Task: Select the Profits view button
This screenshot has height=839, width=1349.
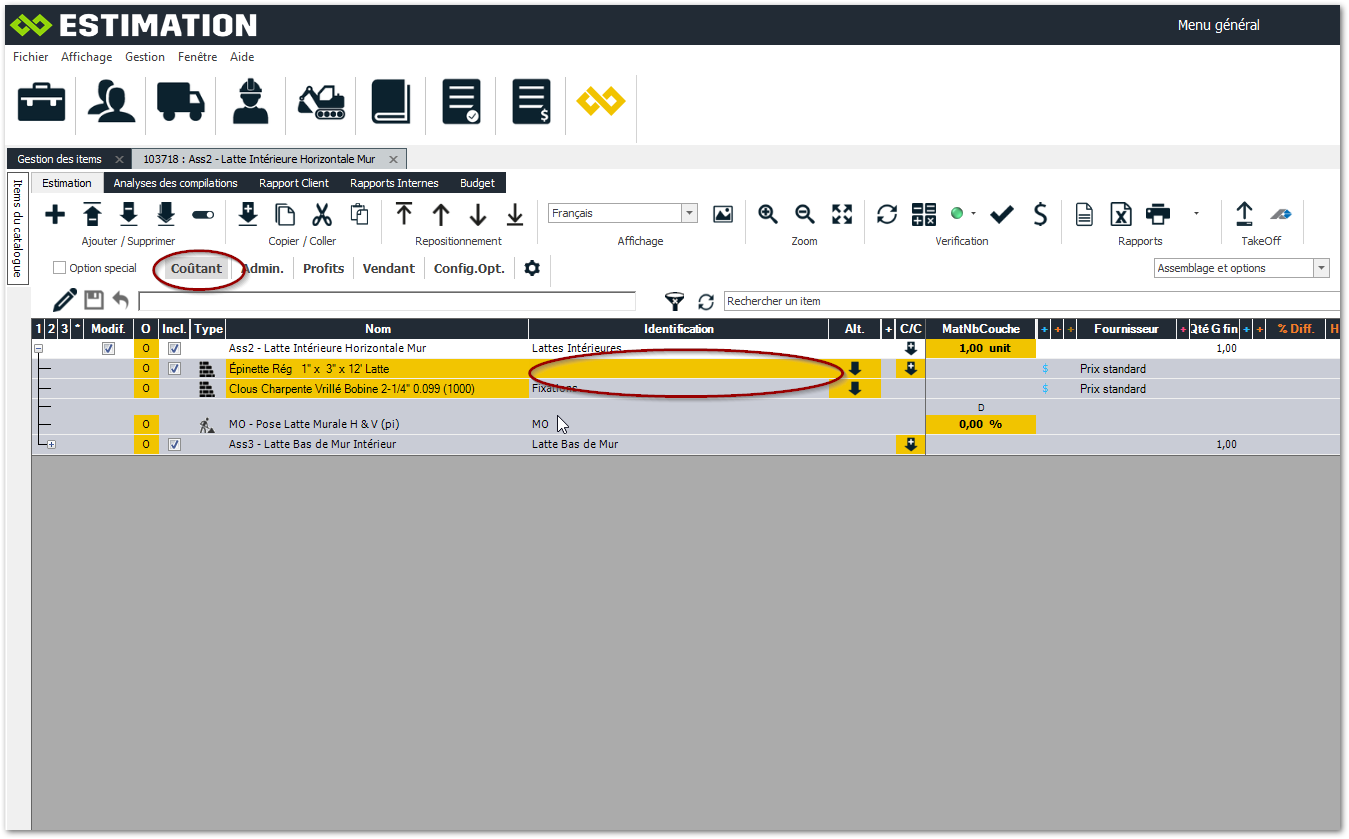Action: (x=323, y=268)
